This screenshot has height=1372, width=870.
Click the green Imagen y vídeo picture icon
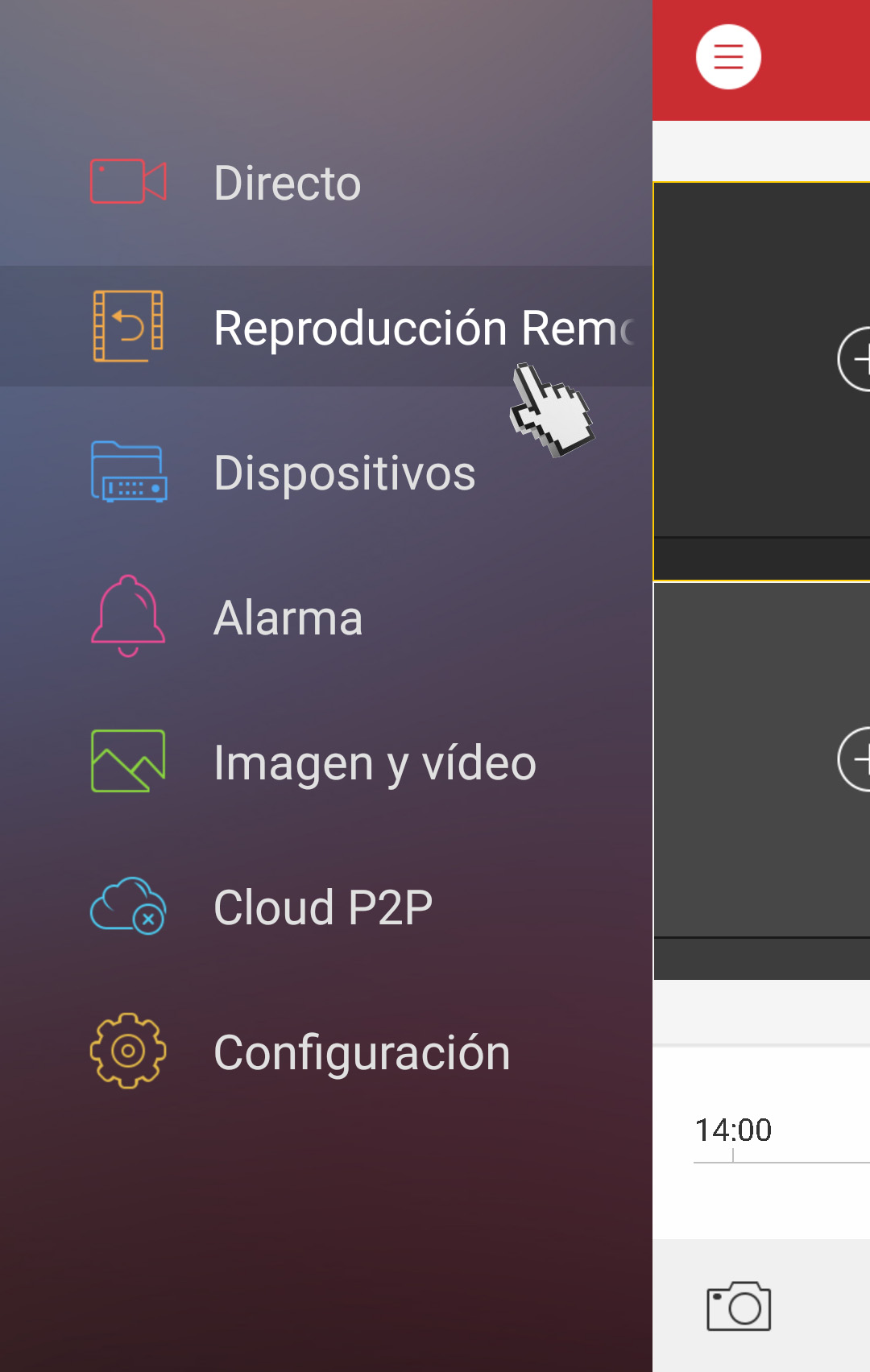128,761
